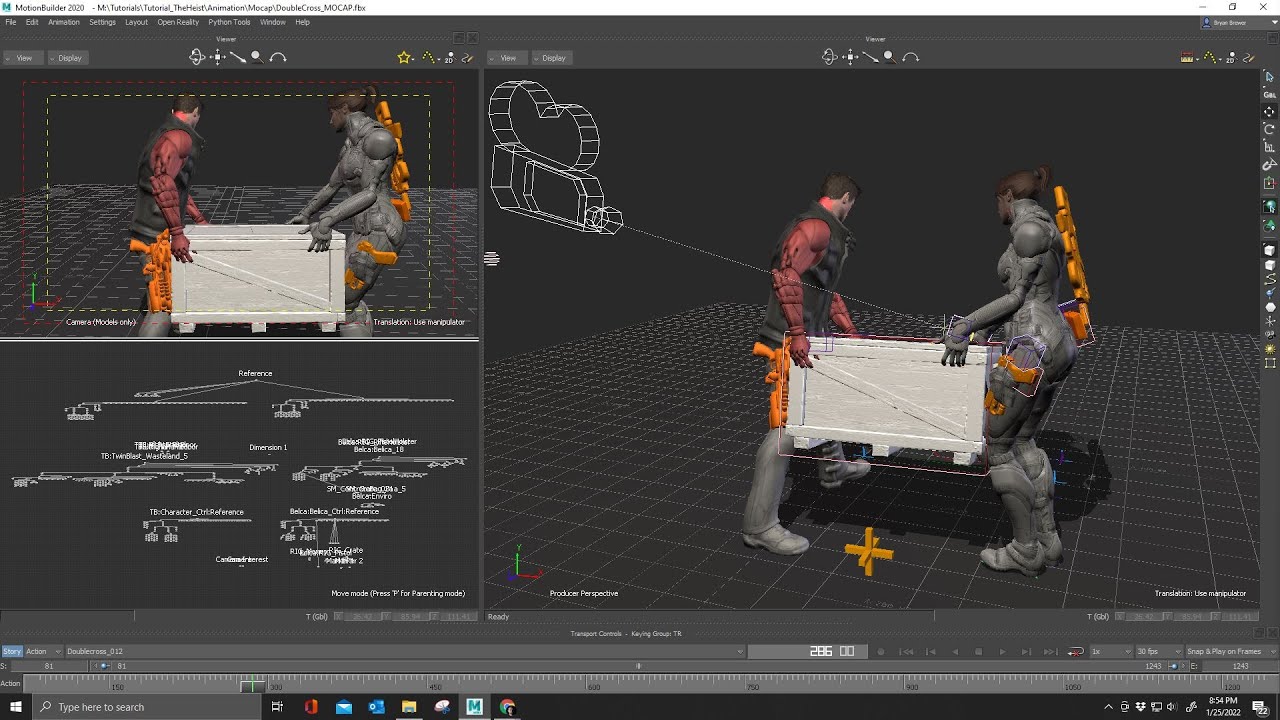This screenshot has width=1280, height=720.
Task: Click the yellow star icon in left viewer
Action: pos(404,57)
